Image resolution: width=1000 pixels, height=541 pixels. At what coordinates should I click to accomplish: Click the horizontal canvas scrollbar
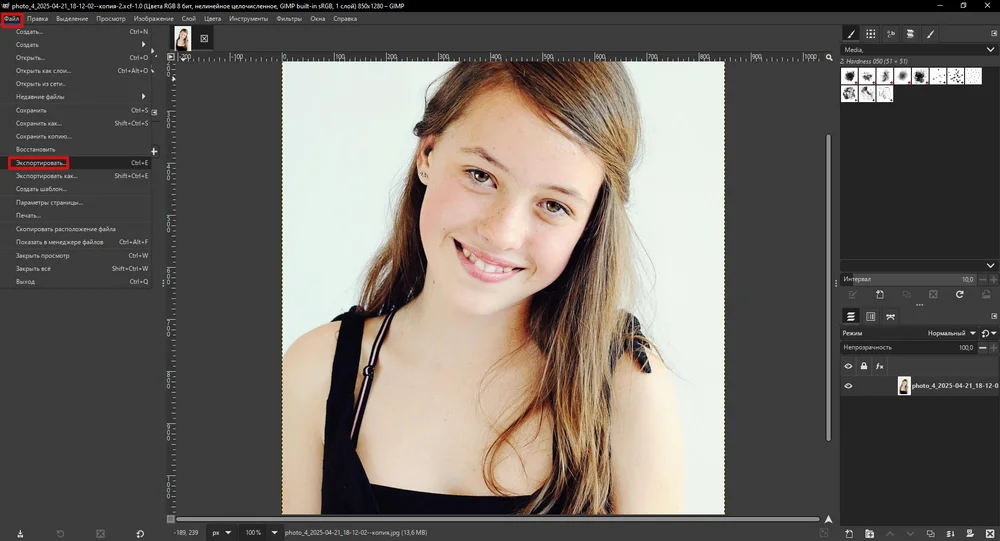point(497,519)
